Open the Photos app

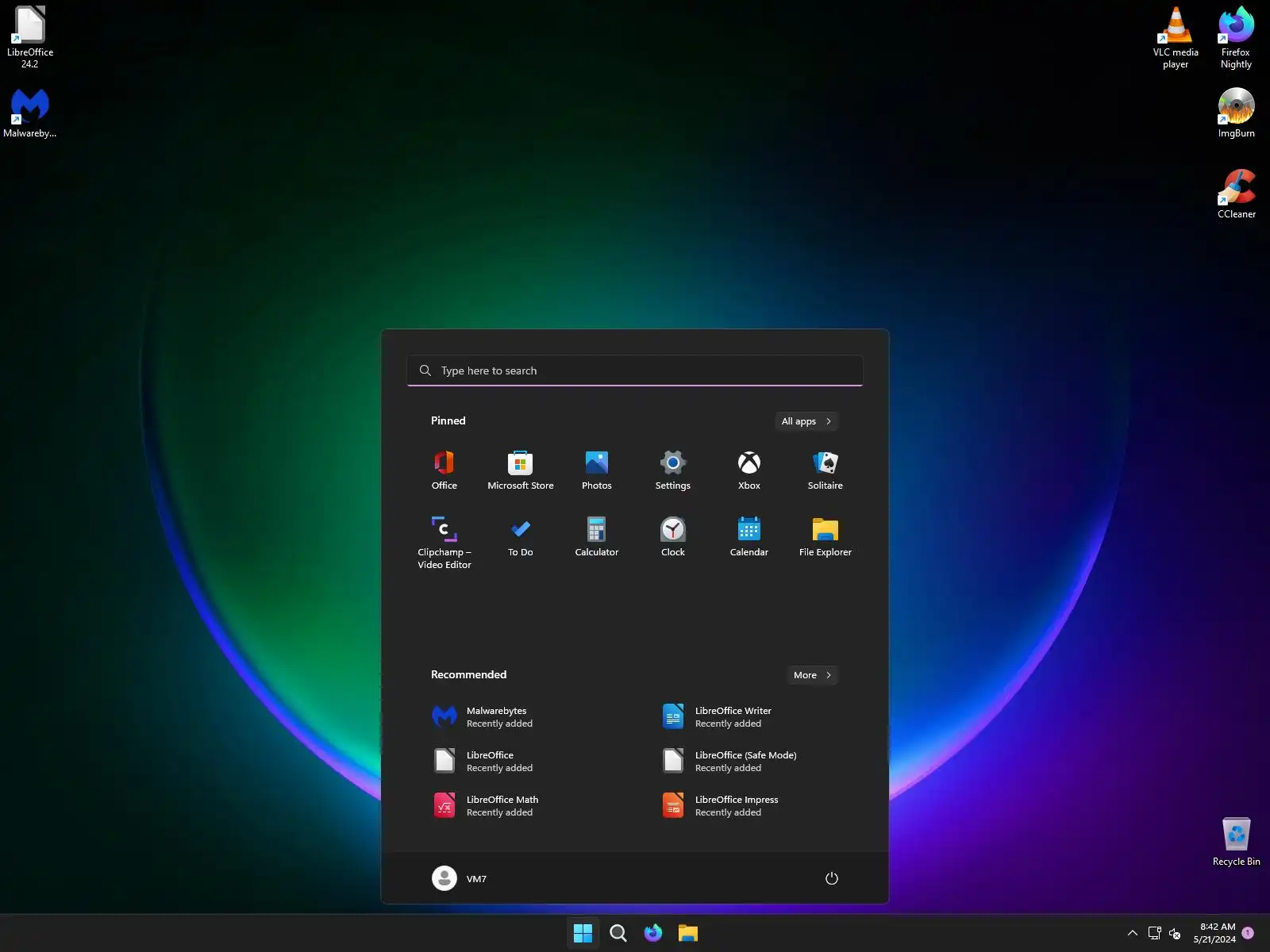coord(597,470)
